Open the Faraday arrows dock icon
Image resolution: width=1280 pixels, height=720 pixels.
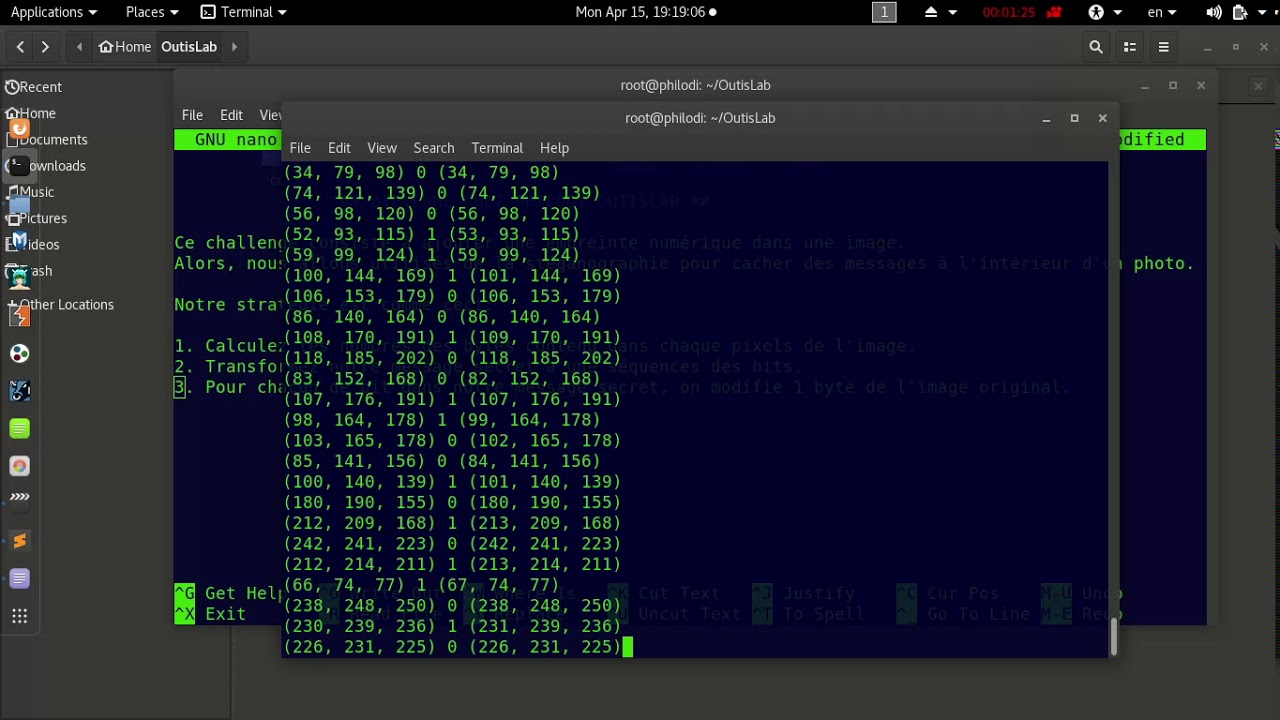19,497
